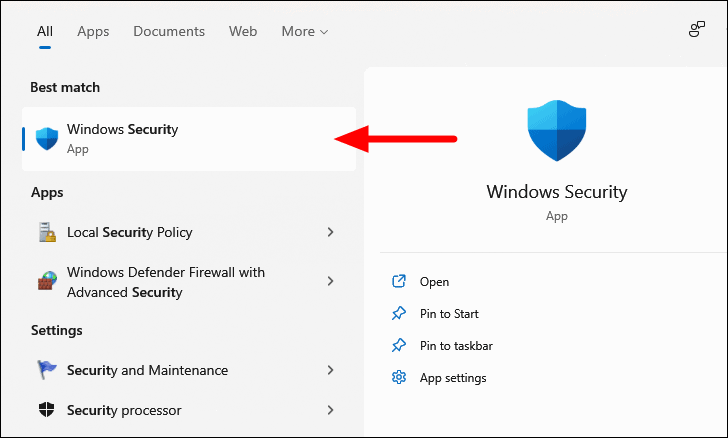Click the pin icon beside Pin to Start
Image resolution: width=728 pixels, height=438 pixels.
[399, 314]
